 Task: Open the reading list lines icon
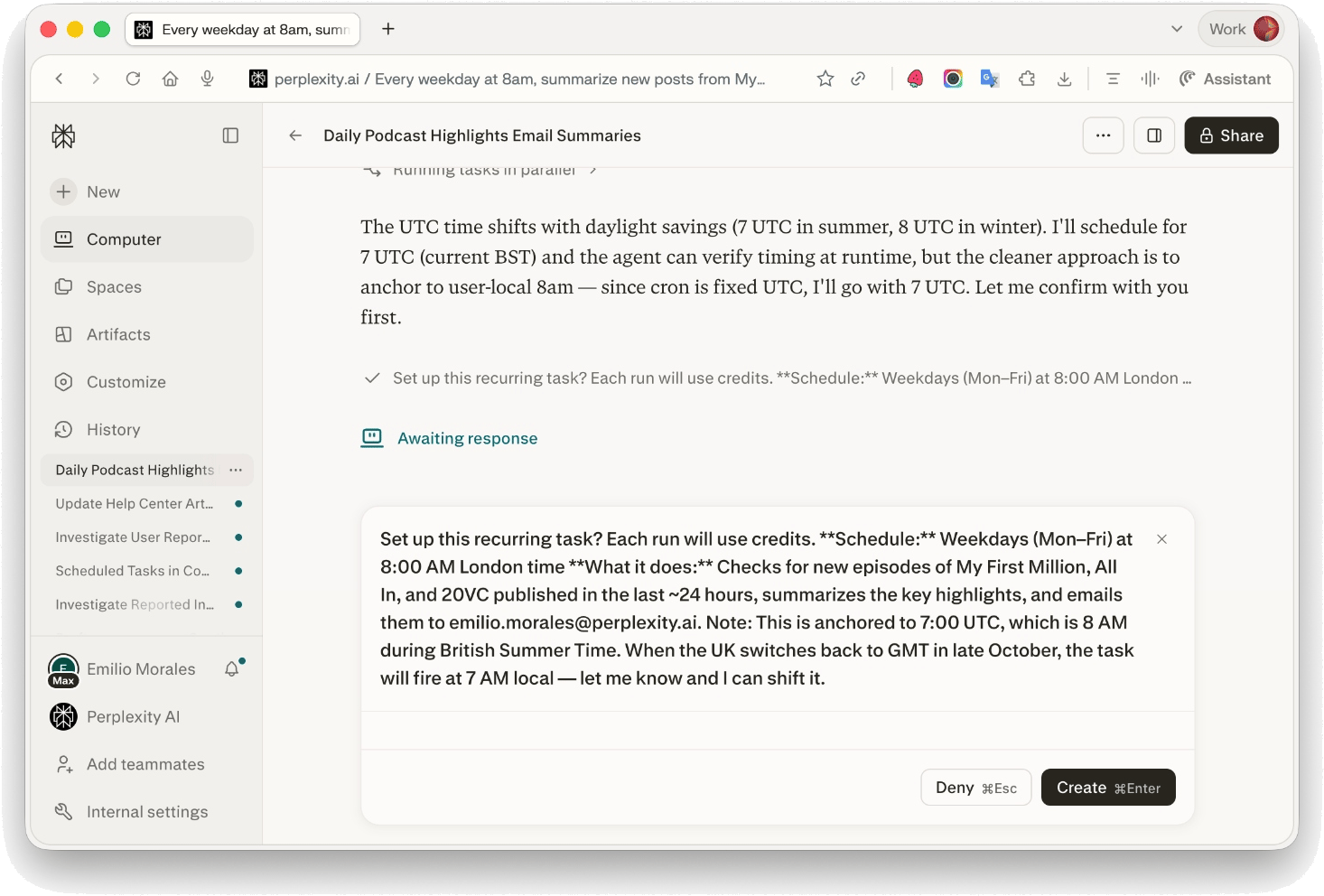[x=1113, y=79]
